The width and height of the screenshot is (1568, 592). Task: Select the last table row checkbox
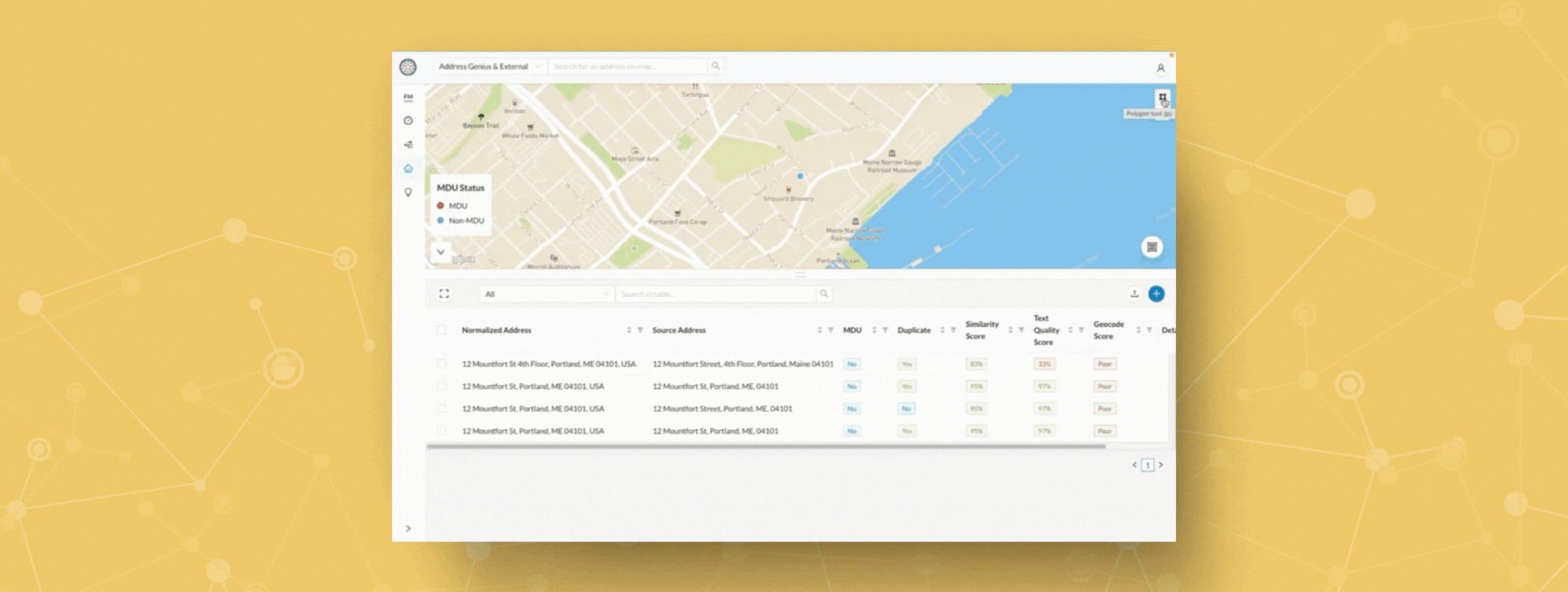(x=442, y=431)
